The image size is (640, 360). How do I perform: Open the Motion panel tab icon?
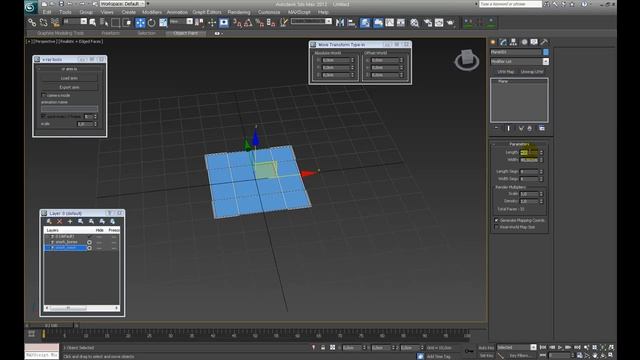point(524,42)
